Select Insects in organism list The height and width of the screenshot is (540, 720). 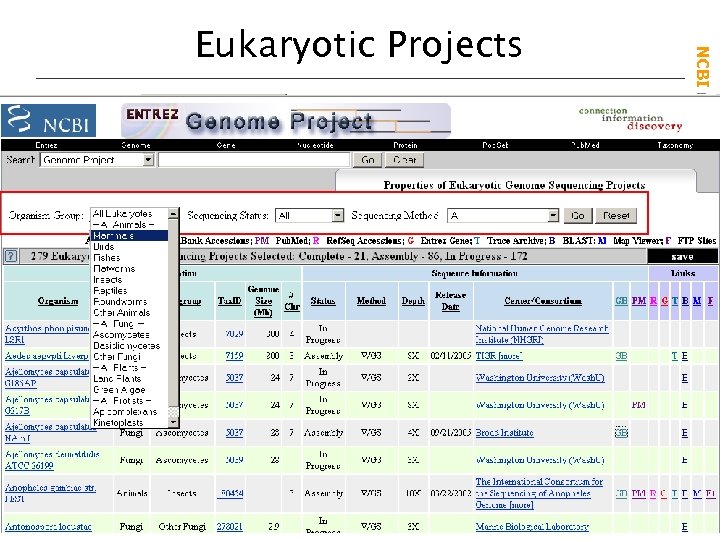click(x=129, y=280)
